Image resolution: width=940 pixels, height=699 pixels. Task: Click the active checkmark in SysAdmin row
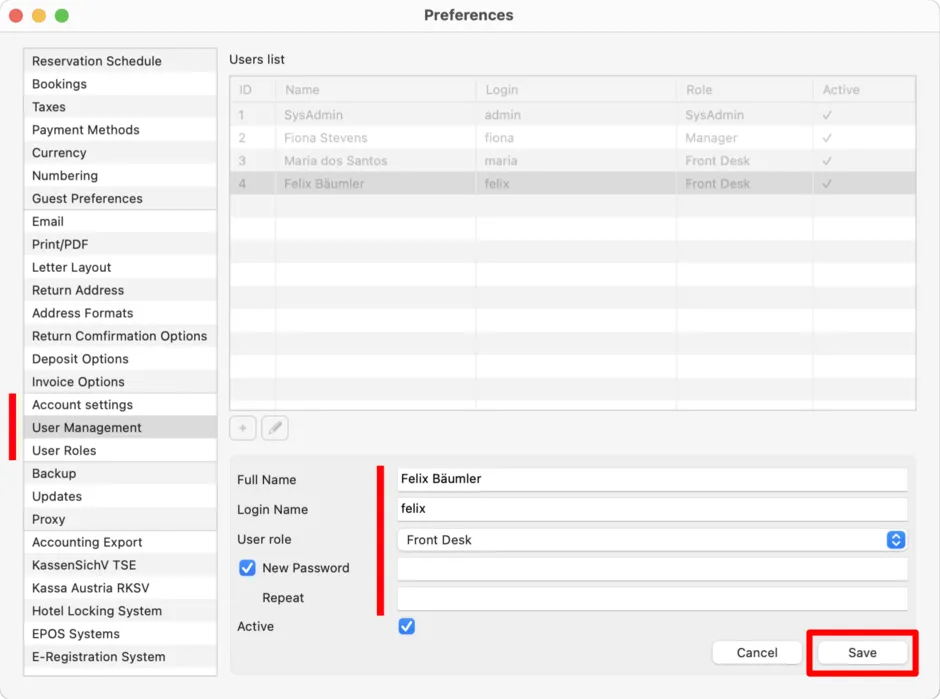pos(827,115)
